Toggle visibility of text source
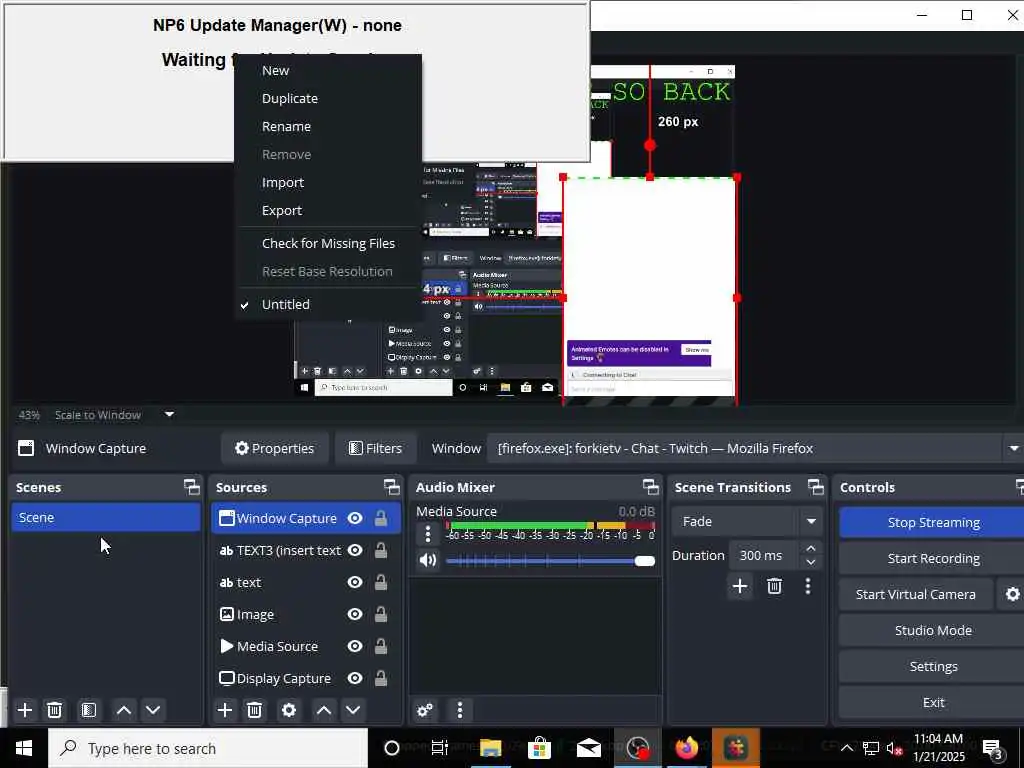The height and width of the screenshot is (768, 1024). pyautogui.click(x=355, y=583)
